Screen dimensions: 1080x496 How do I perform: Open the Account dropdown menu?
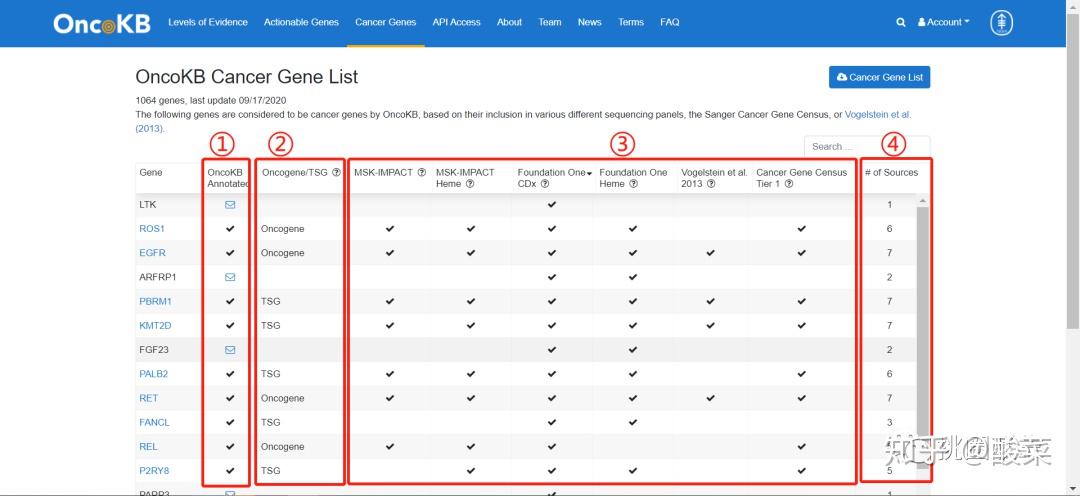pyautogui.click(x=943, y=22)
